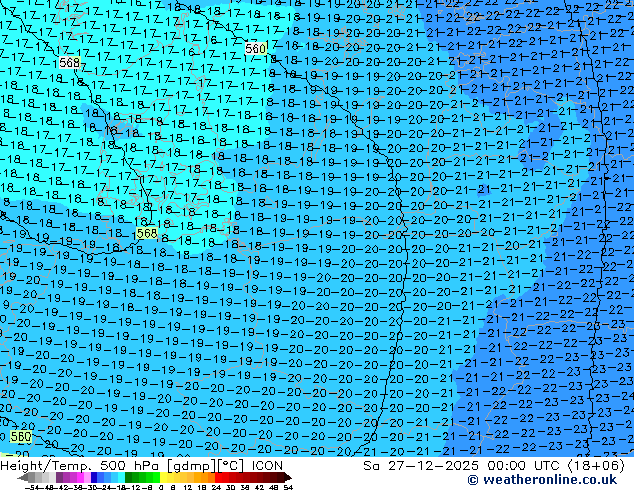Viewport: 634px width, 490px height.
Task: Click the 'Height/Temp. 500 hPa' map title
Action: point(80,466)
